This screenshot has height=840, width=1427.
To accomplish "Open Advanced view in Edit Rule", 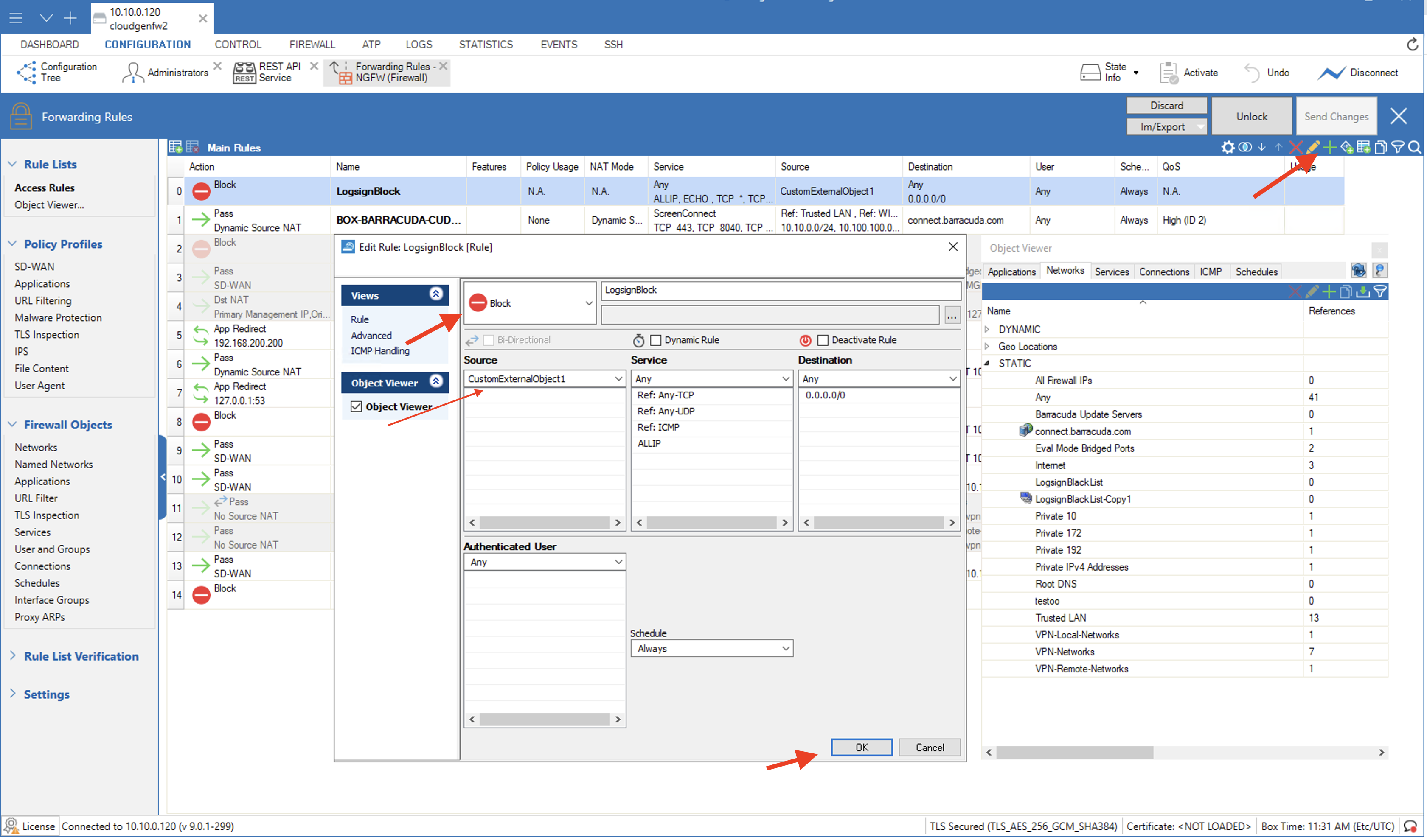I will coord(371,336).
